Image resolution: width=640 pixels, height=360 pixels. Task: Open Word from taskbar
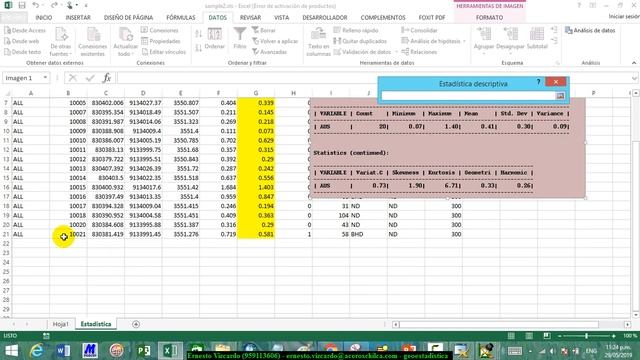[63, 351]
